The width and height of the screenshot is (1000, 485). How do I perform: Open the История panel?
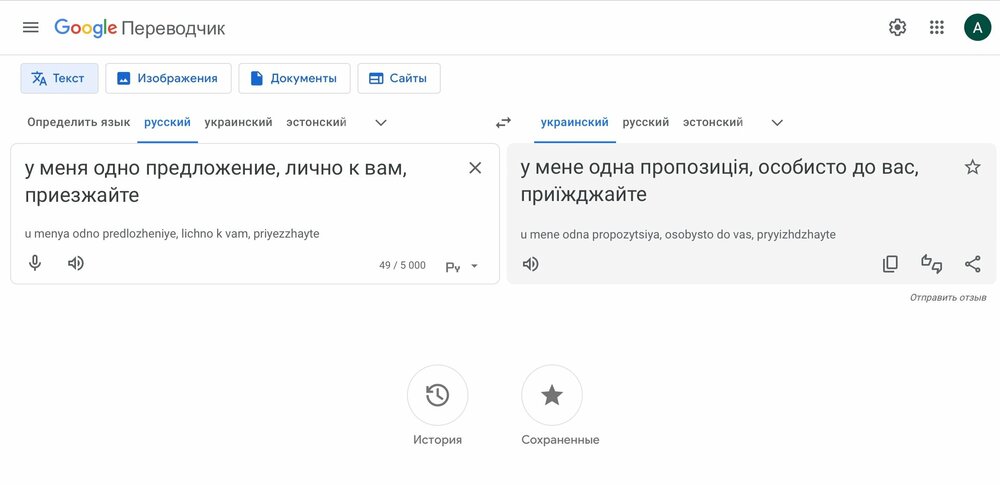click(437, 396)
